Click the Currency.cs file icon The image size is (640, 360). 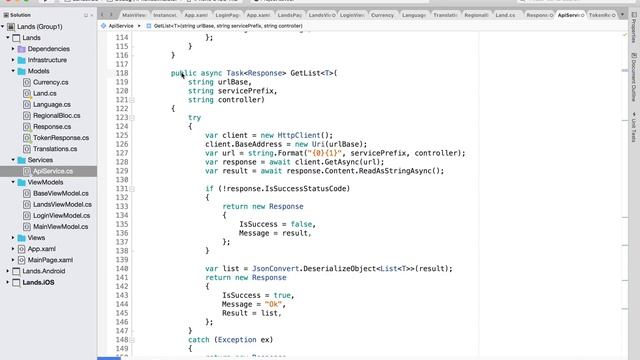pyautogui.click(x=27, y=82)
